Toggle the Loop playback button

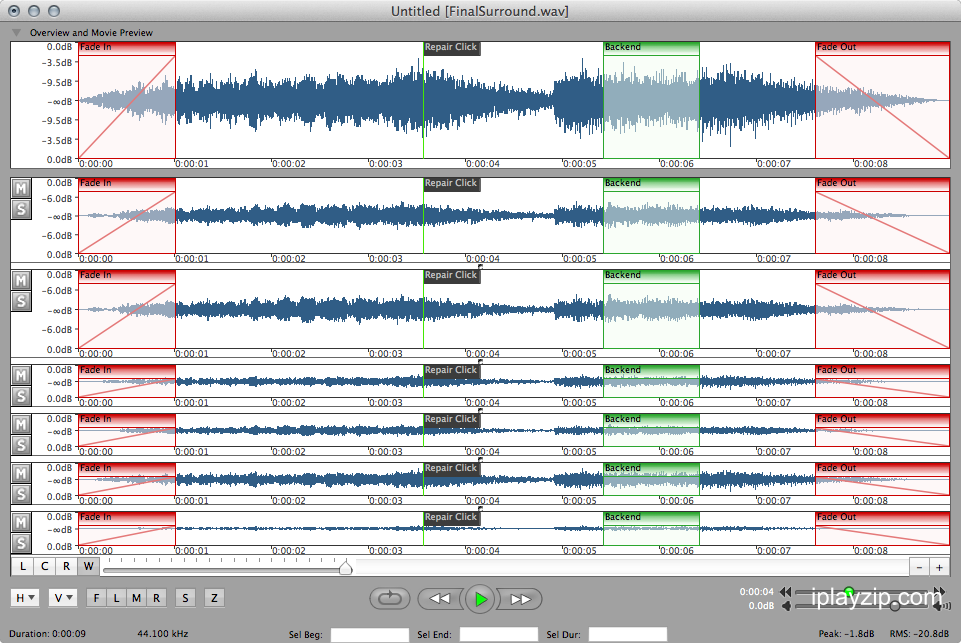coord(390,598)
